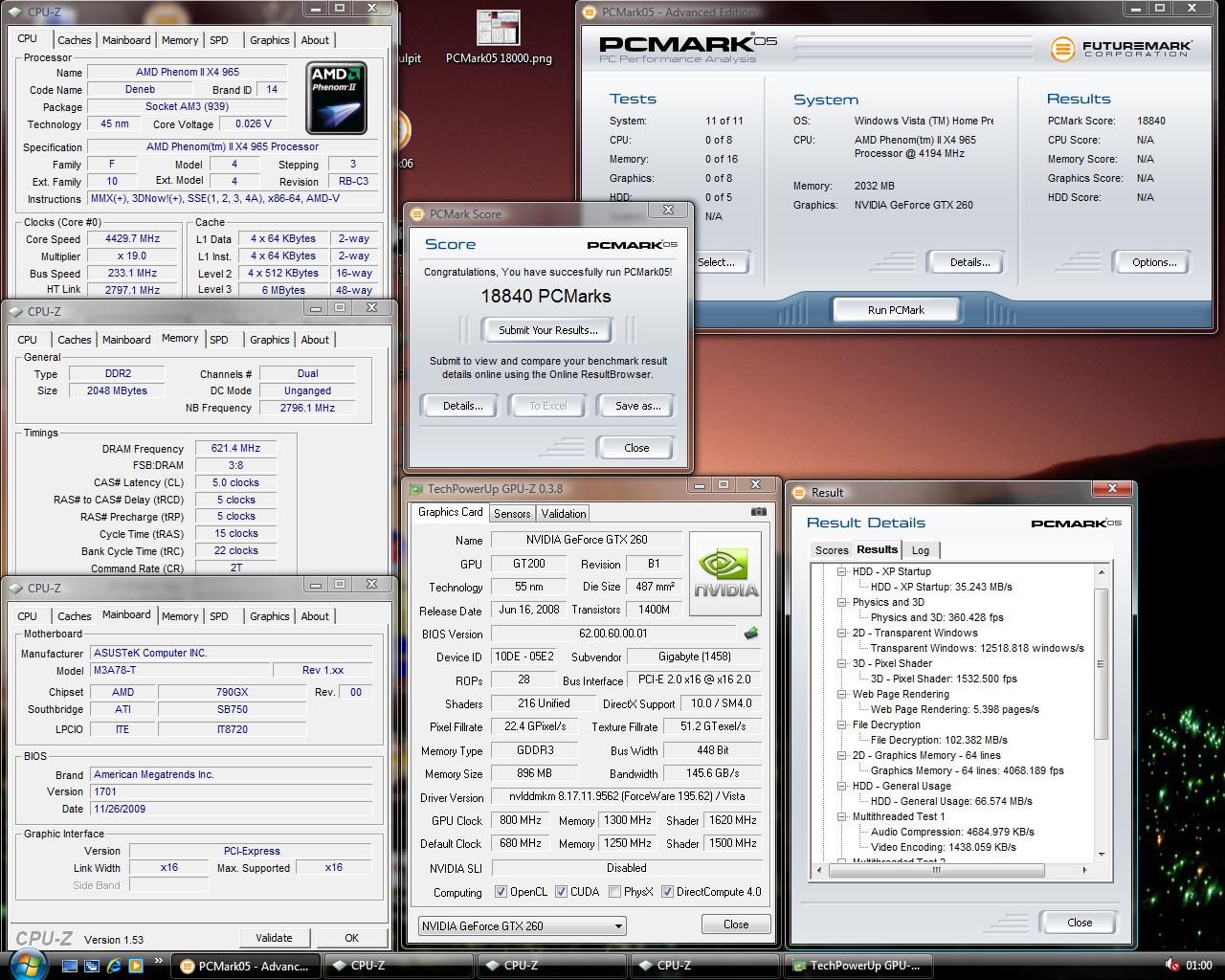The width and height of the screenshot is (1225, 980).
Task: Open the Validation tab in GPU-Z
Action: (x=564, y=514)
